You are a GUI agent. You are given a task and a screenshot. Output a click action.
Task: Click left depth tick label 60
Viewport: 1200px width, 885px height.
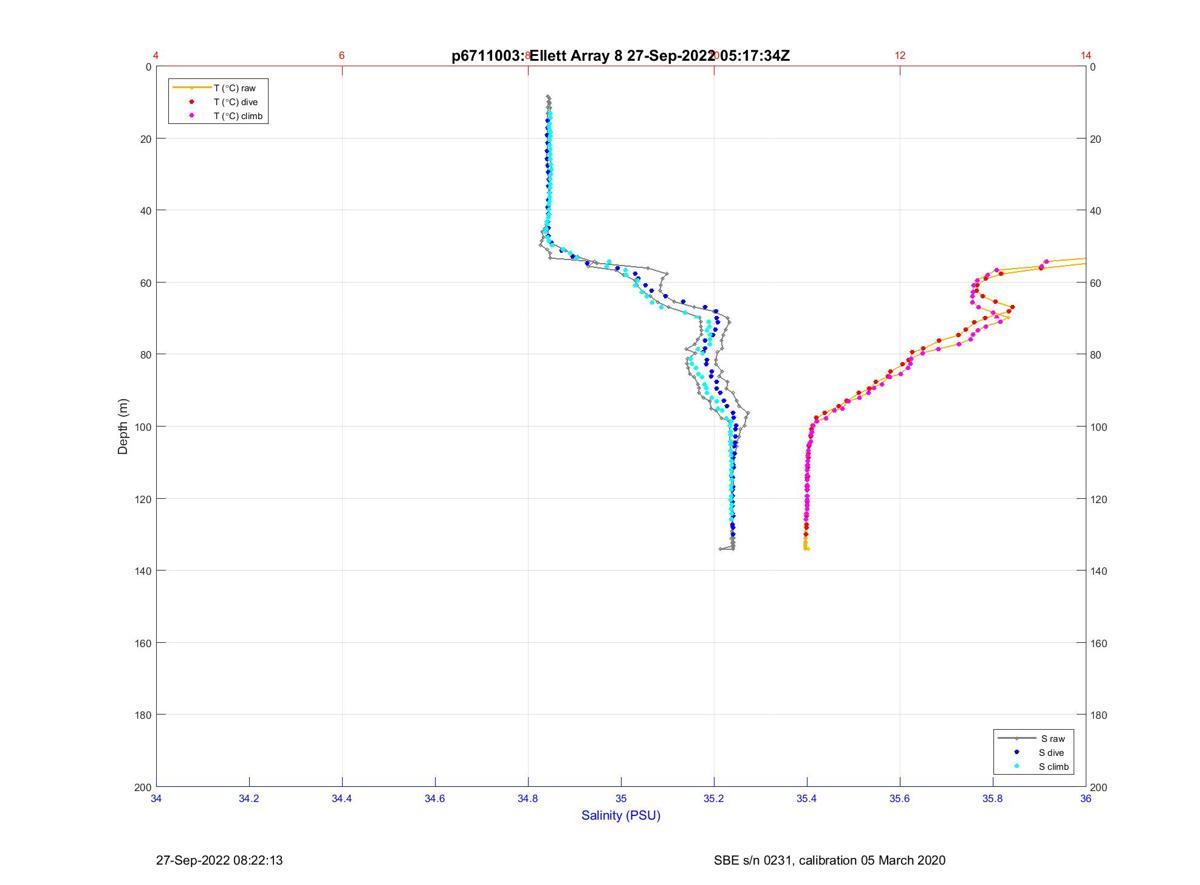coord(145,283)
